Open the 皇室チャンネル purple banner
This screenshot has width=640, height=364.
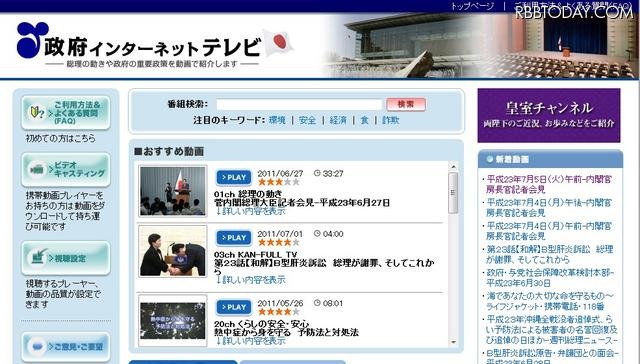click(549, 115)
